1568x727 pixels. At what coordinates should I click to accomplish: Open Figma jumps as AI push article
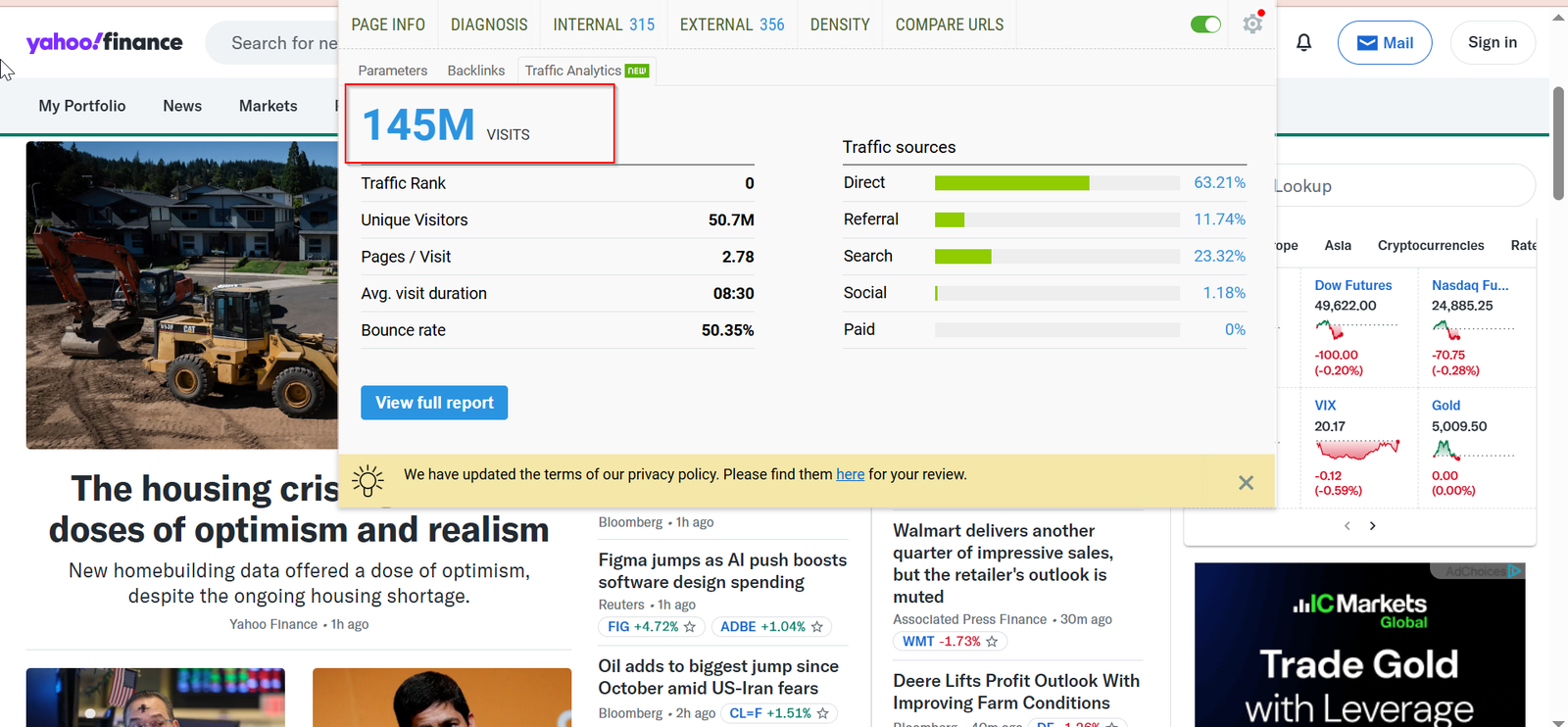pyautogui.click(x=722, y=570)
